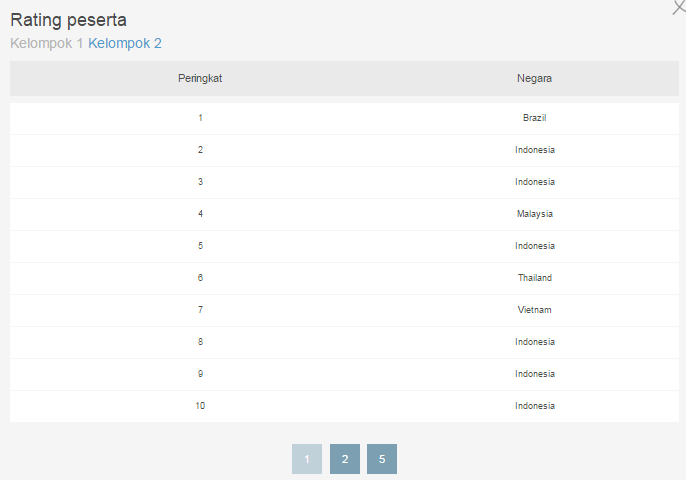Screen dimensions: 686x480
Task: Go to page 1 of ratings
Action: 307,459
